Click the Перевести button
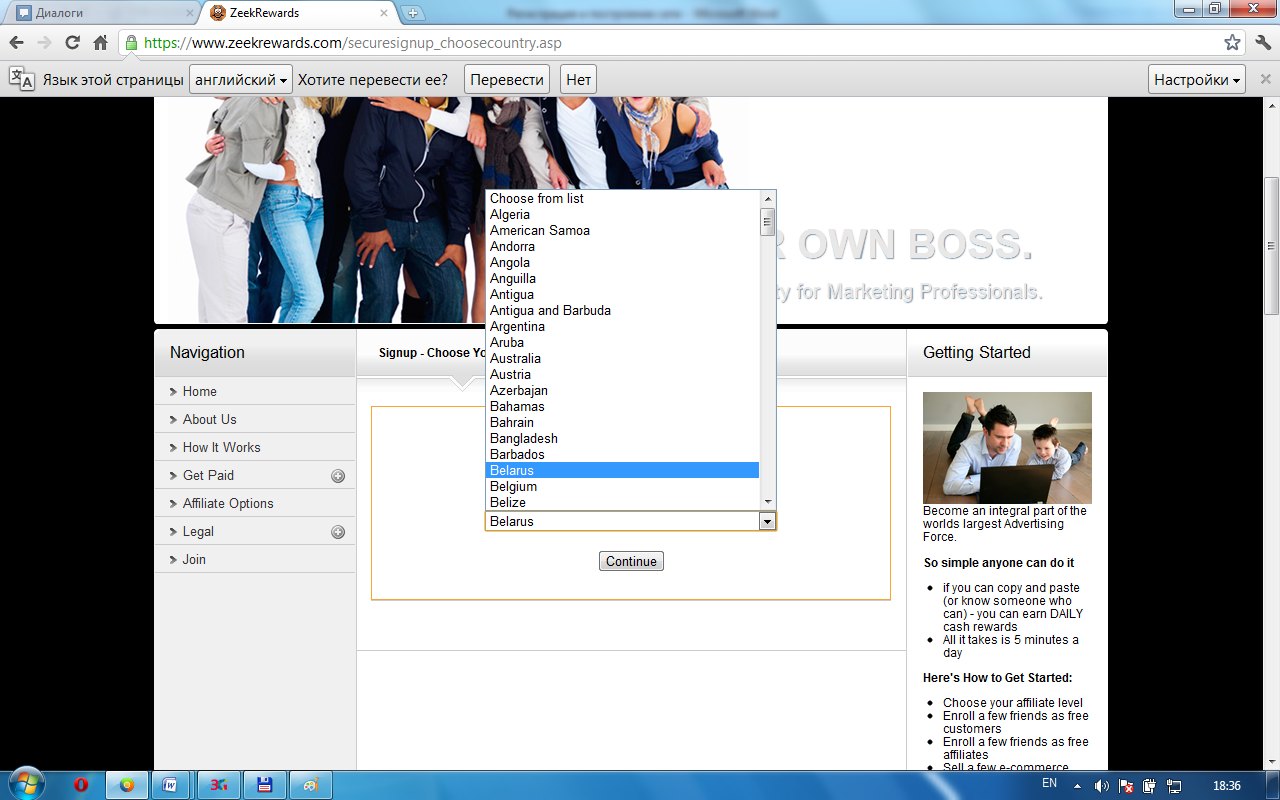1280x800 pixels. [508, 79]
